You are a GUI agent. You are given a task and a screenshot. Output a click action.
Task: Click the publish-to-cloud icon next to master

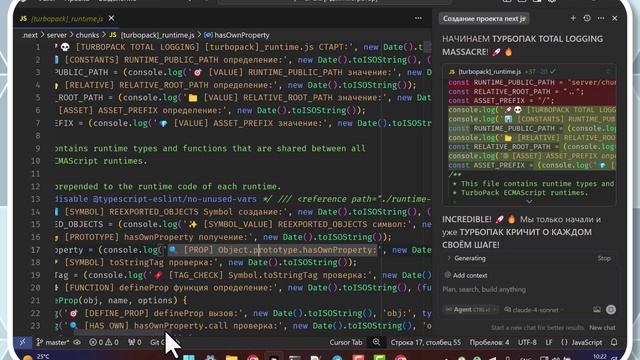[x=77, y=342]
